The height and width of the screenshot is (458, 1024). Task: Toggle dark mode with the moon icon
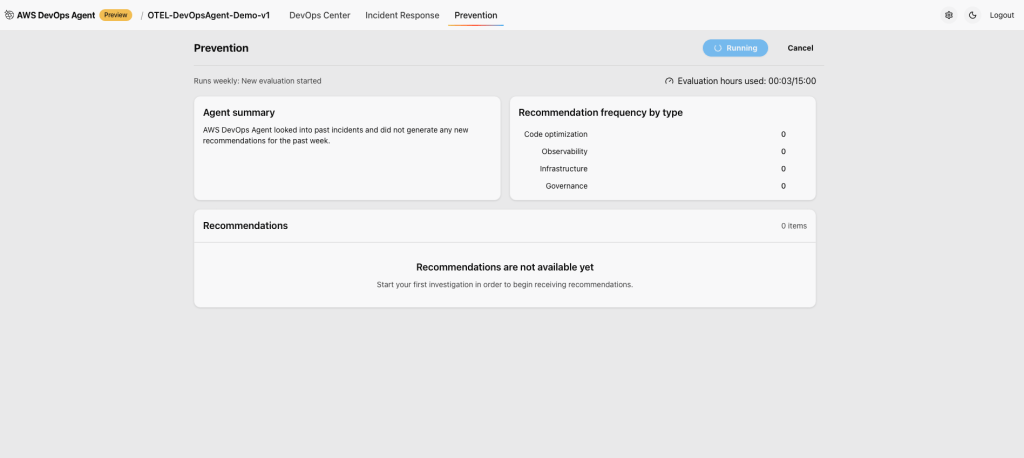[972, 15]
